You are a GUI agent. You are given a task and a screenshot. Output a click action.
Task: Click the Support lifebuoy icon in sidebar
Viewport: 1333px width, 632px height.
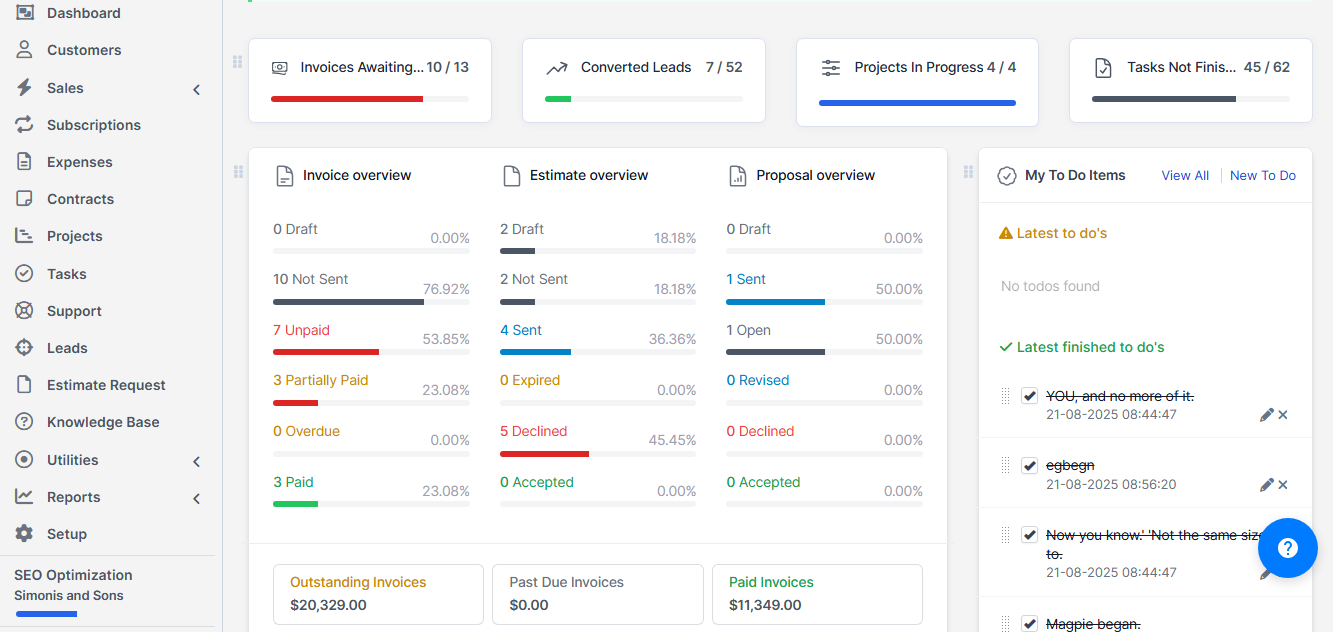pyautogui.click(x=25, y=311)
